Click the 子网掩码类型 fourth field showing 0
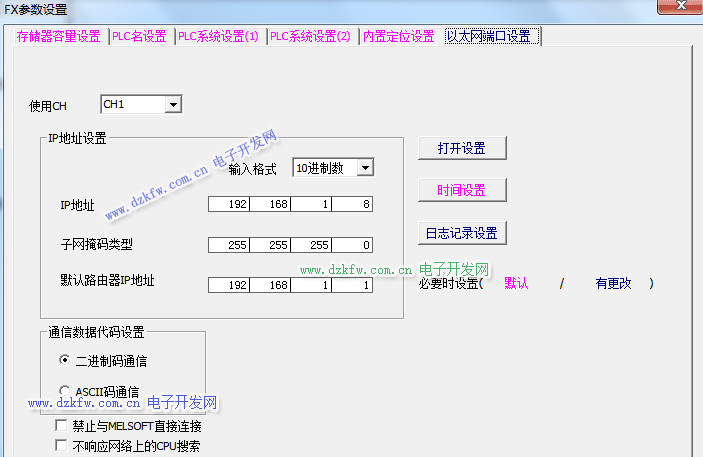 tap(352, 245)
